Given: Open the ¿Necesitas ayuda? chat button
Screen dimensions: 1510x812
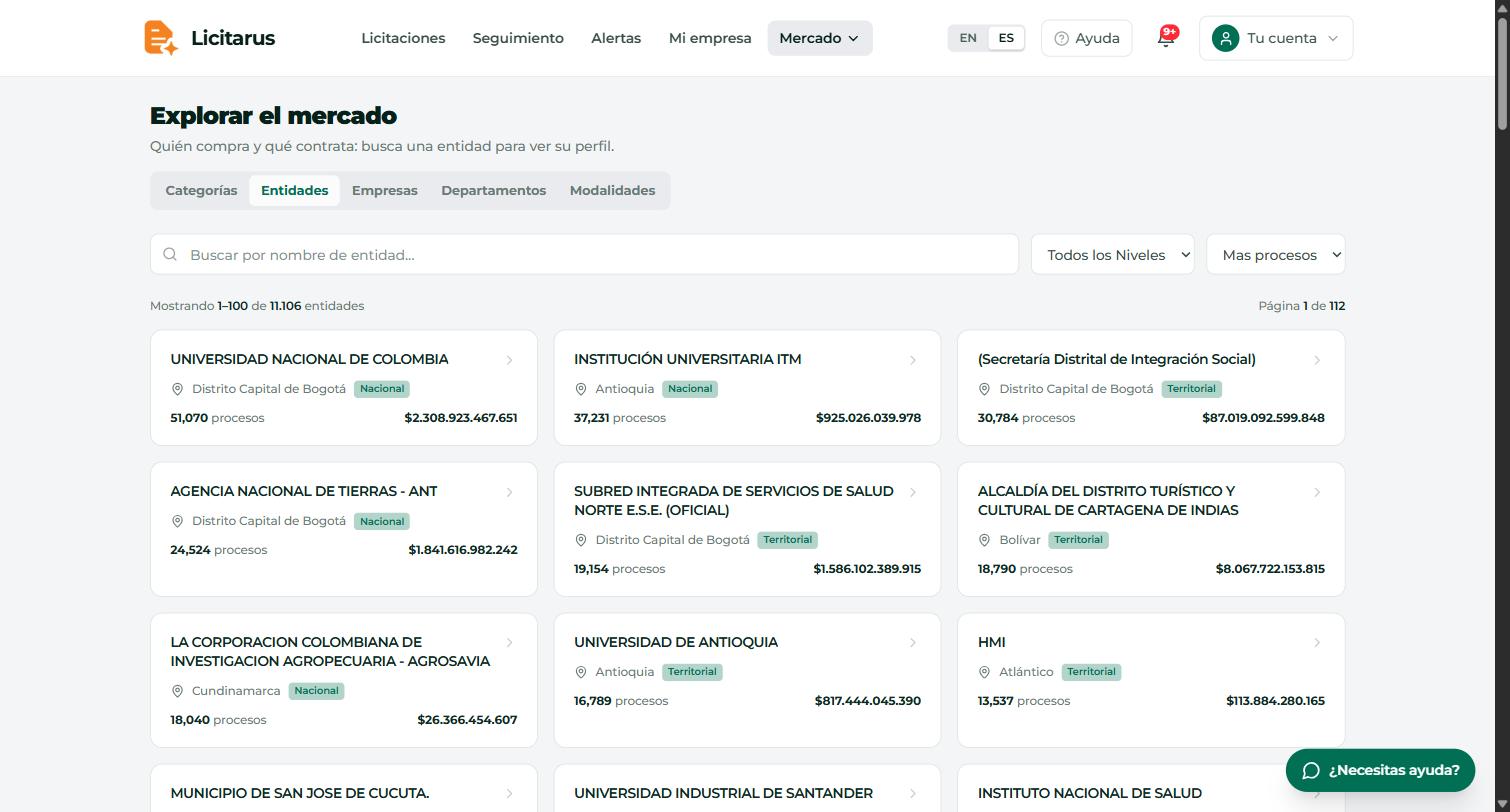Looking at the screenshot, I should 1380,770.
